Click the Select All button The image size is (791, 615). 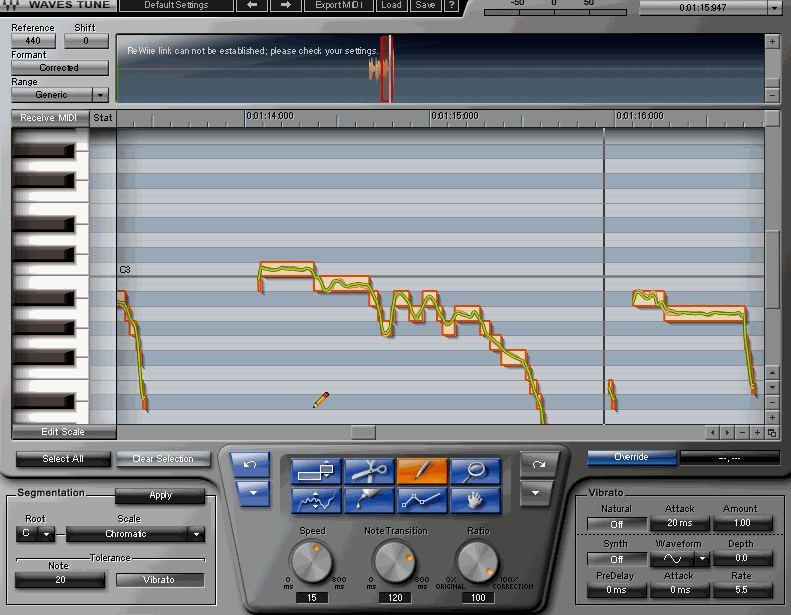click(x=63, y=459)
